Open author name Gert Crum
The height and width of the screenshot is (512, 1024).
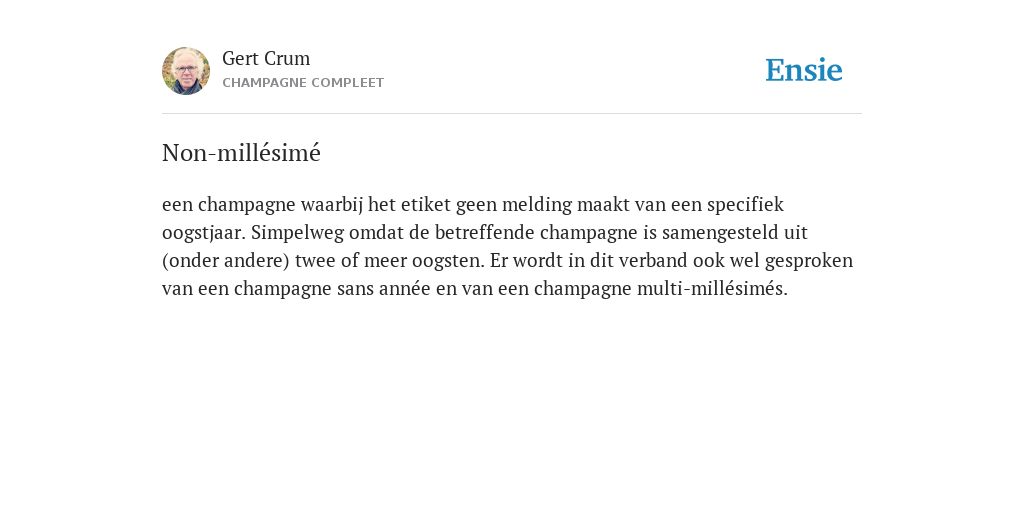coord(266,58)
